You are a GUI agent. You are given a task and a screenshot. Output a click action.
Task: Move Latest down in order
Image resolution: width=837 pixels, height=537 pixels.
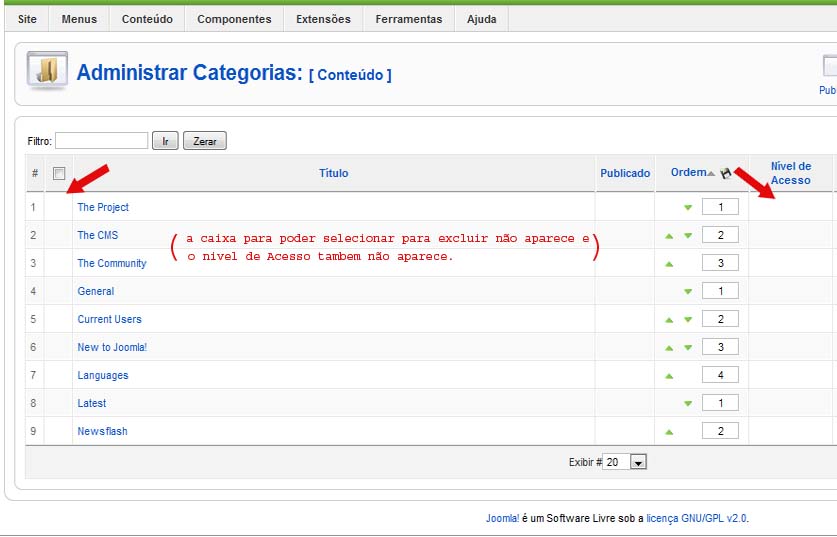coord(688,404)
